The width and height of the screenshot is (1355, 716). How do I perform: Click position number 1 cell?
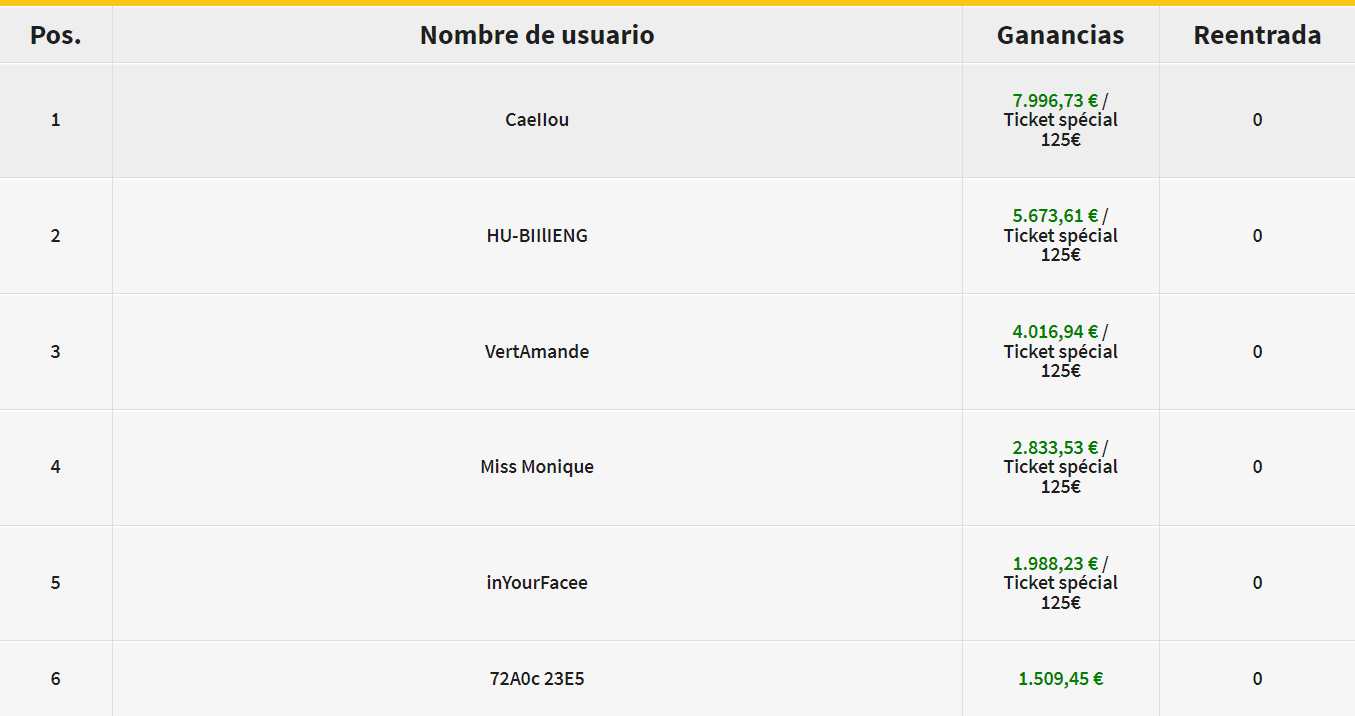pos(56,120)
